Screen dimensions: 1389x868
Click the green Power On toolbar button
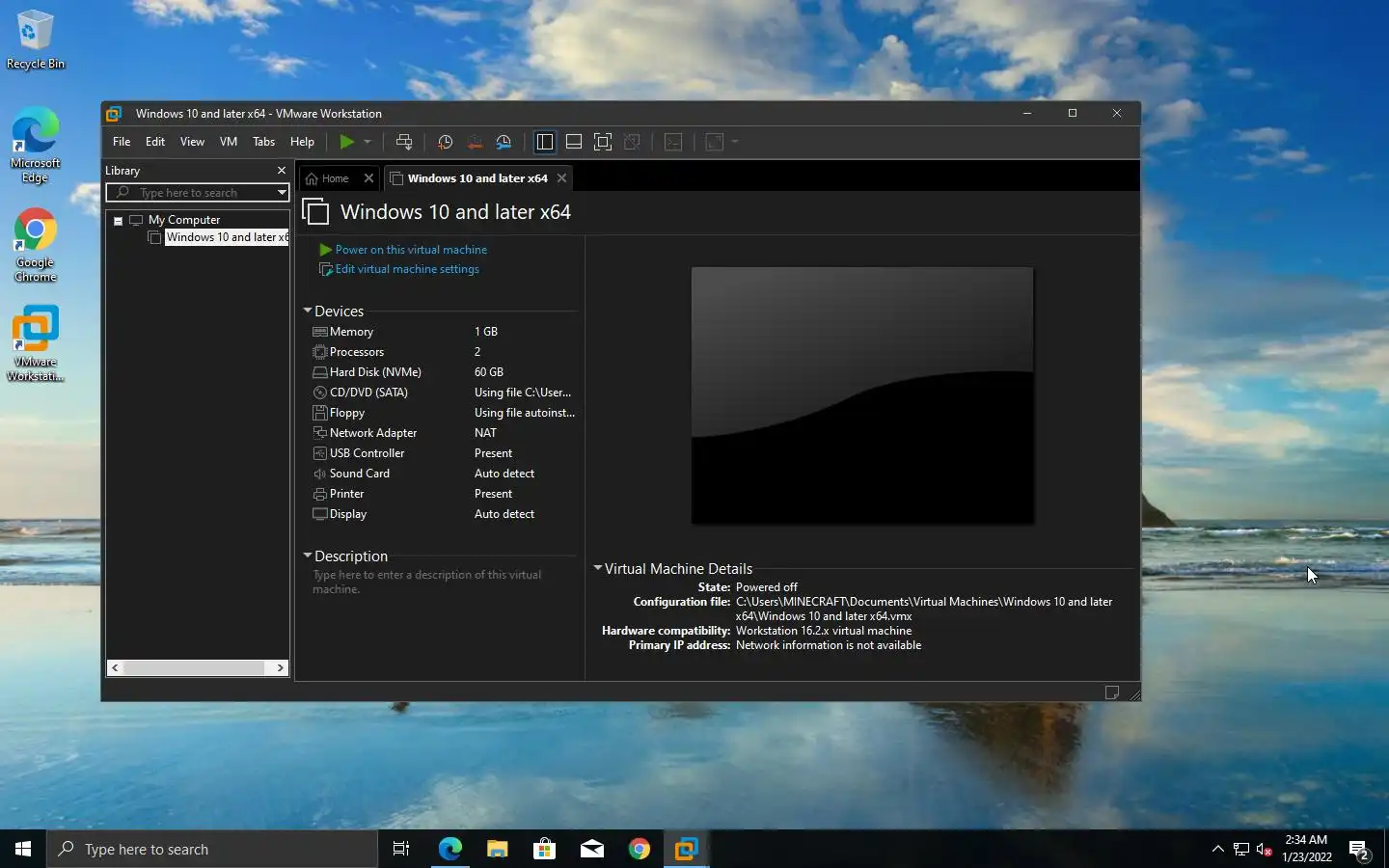346,142
